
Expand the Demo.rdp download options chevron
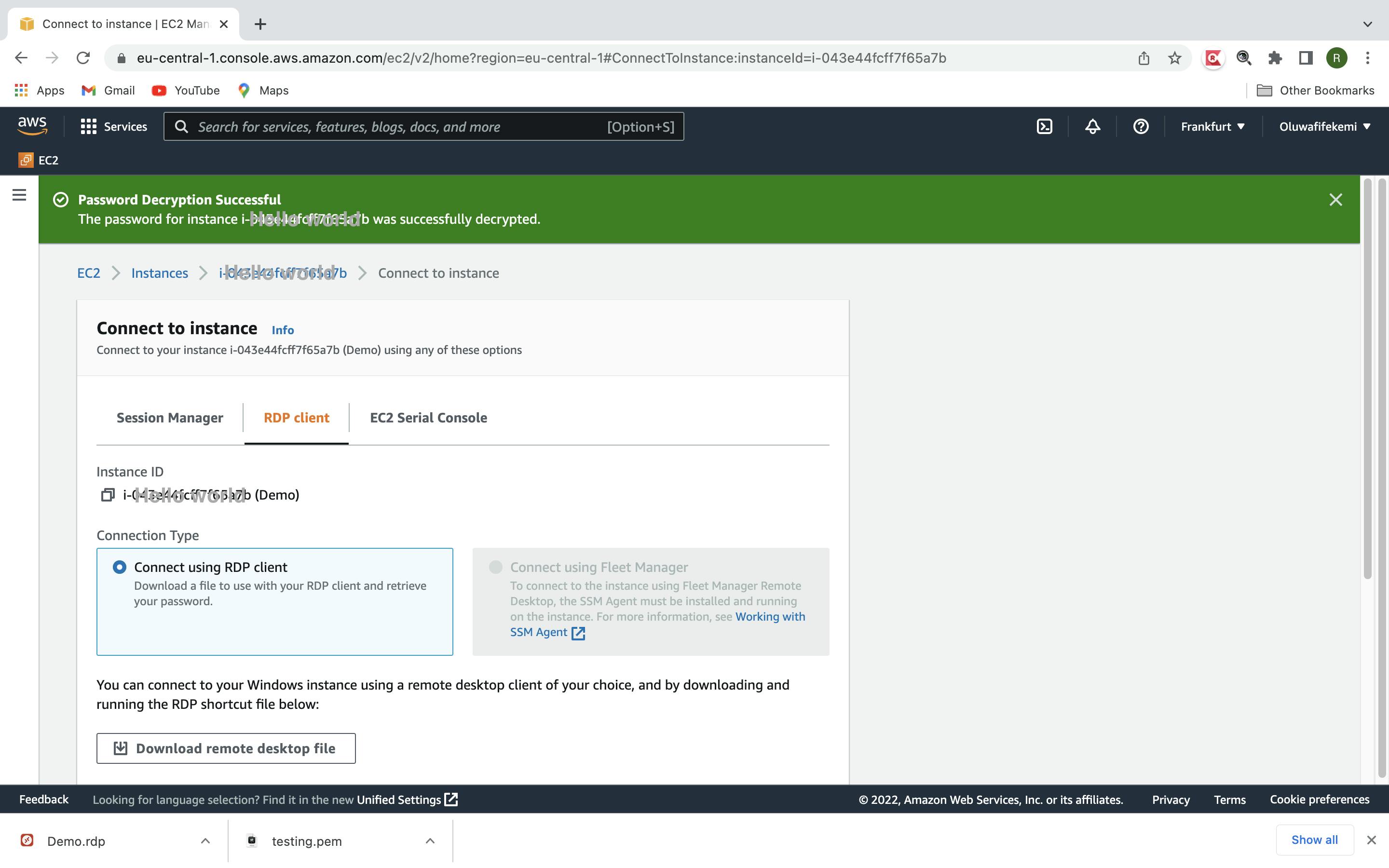205,841
